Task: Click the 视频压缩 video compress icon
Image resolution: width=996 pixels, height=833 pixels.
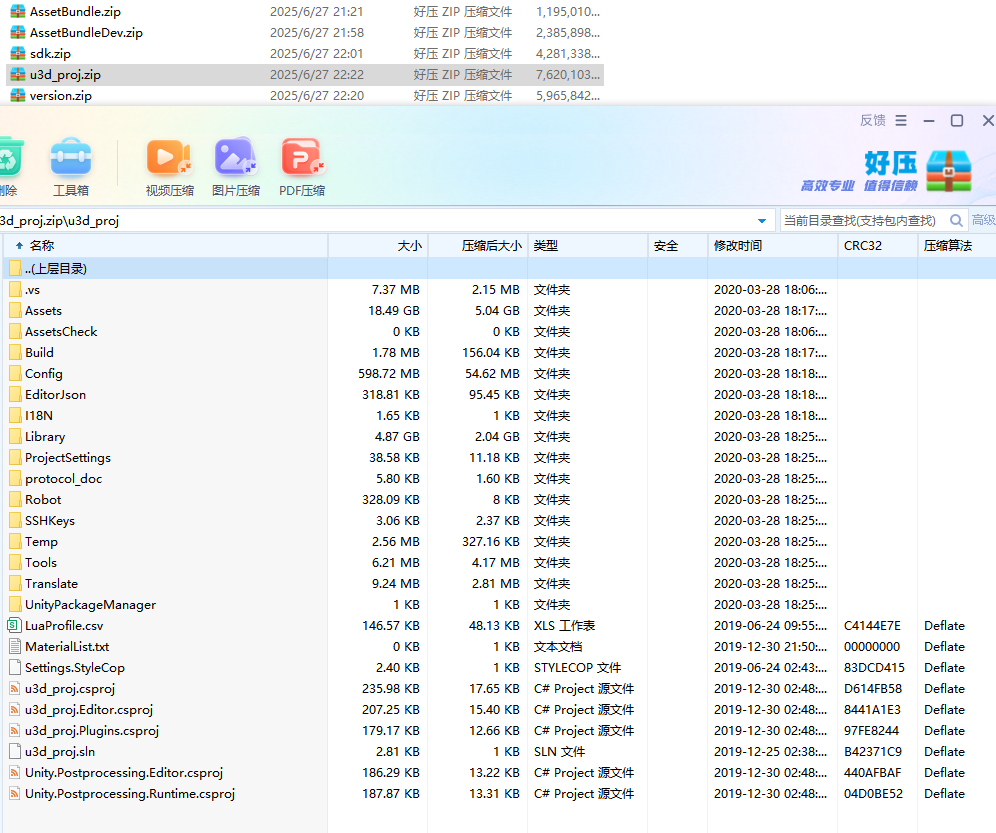Action: coord(169,160)
